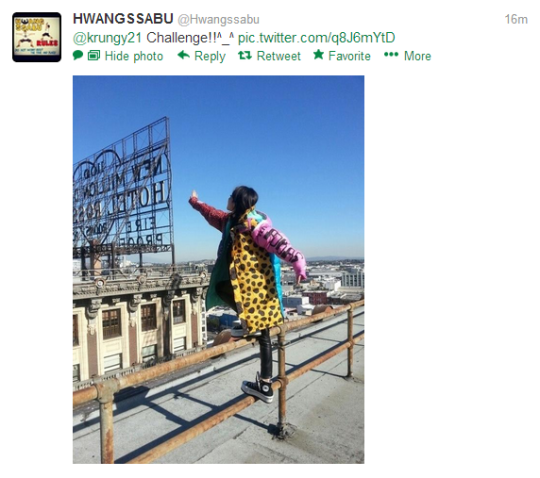Click the attached rooftop photo
Screen dimensions: 540x478
(x=218, y=269)
